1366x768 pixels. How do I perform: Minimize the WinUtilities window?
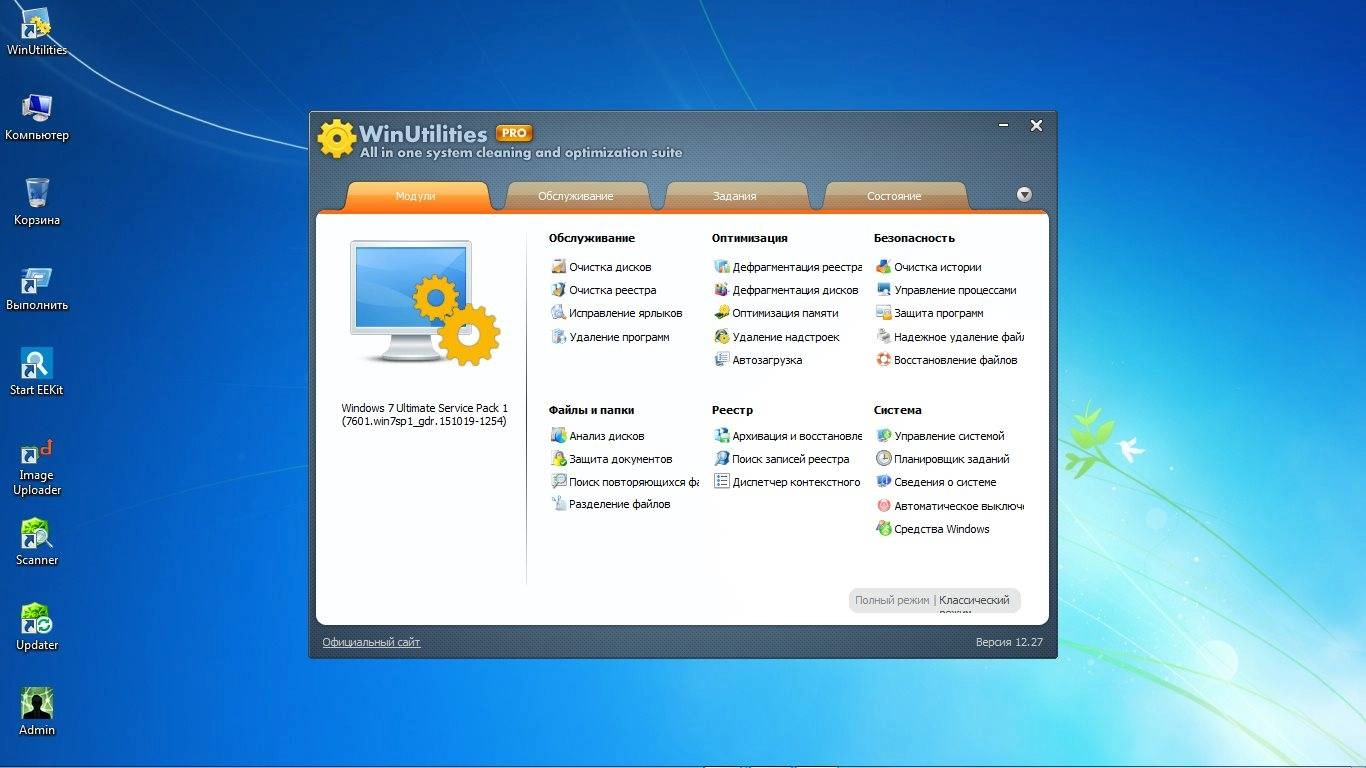point(1004,126)
